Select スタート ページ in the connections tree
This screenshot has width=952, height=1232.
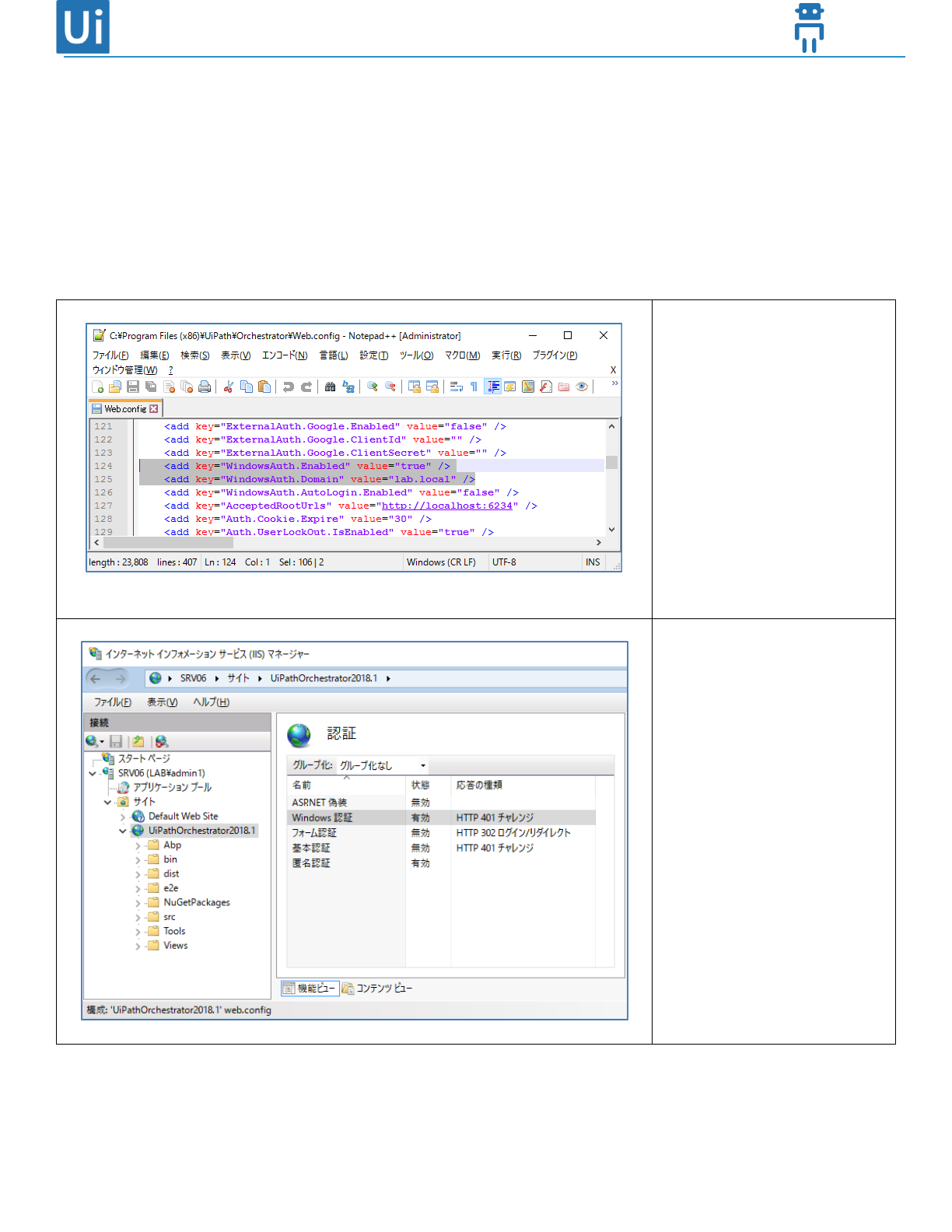click(144, 758)
